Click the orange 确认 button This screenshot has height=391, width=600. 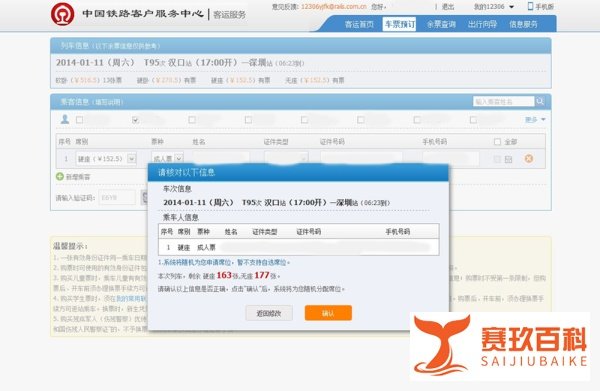(x=328, y=313)
